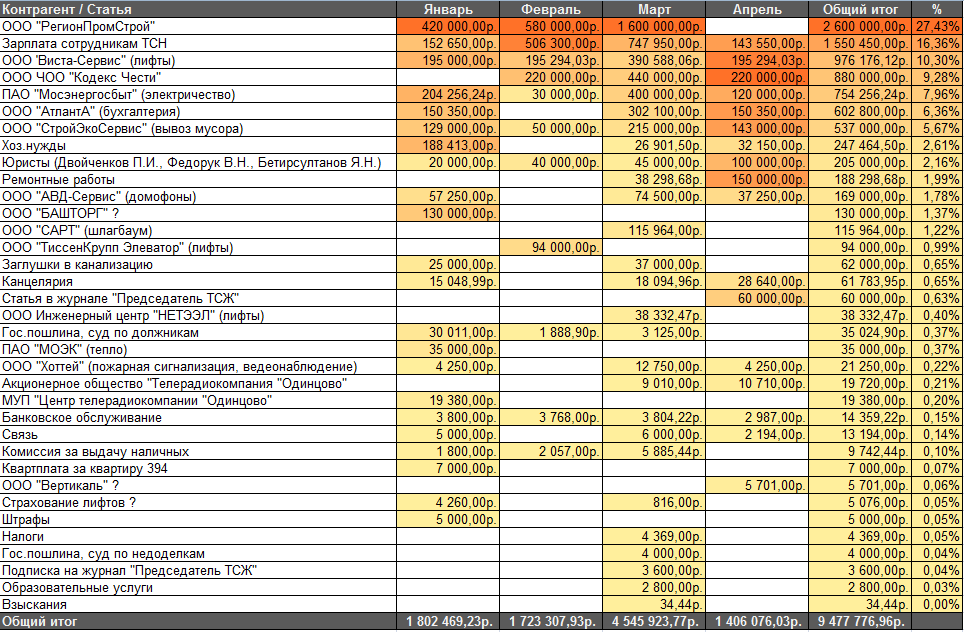Viewport: 964px width, 632px height.
Task: Select the January total 1 802 469,23р.
Action: [x=448, y=622]
